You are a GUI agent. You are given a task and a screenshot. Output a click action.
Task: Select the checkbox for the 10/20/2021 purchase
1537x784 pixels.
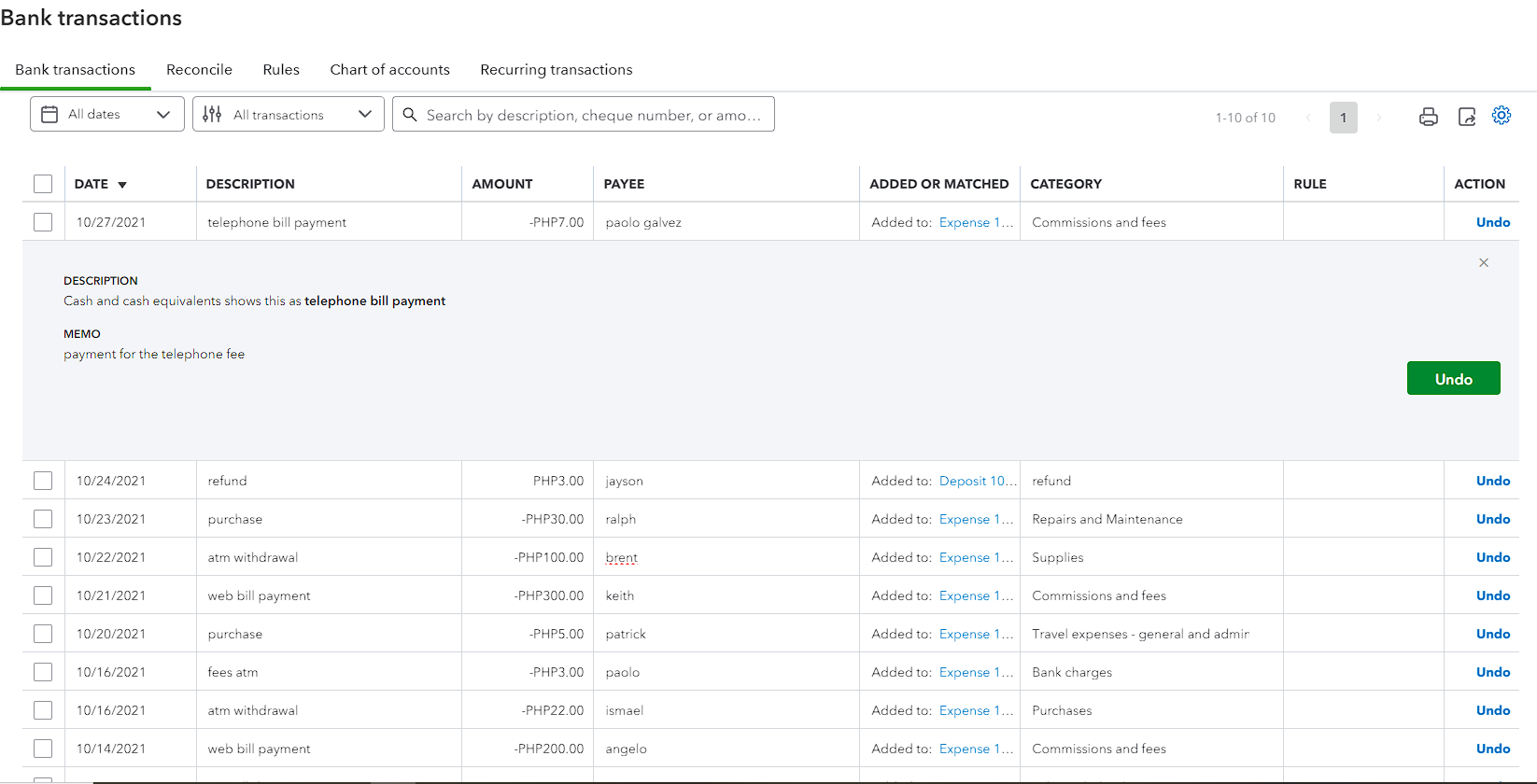click(x=43, y=634)
